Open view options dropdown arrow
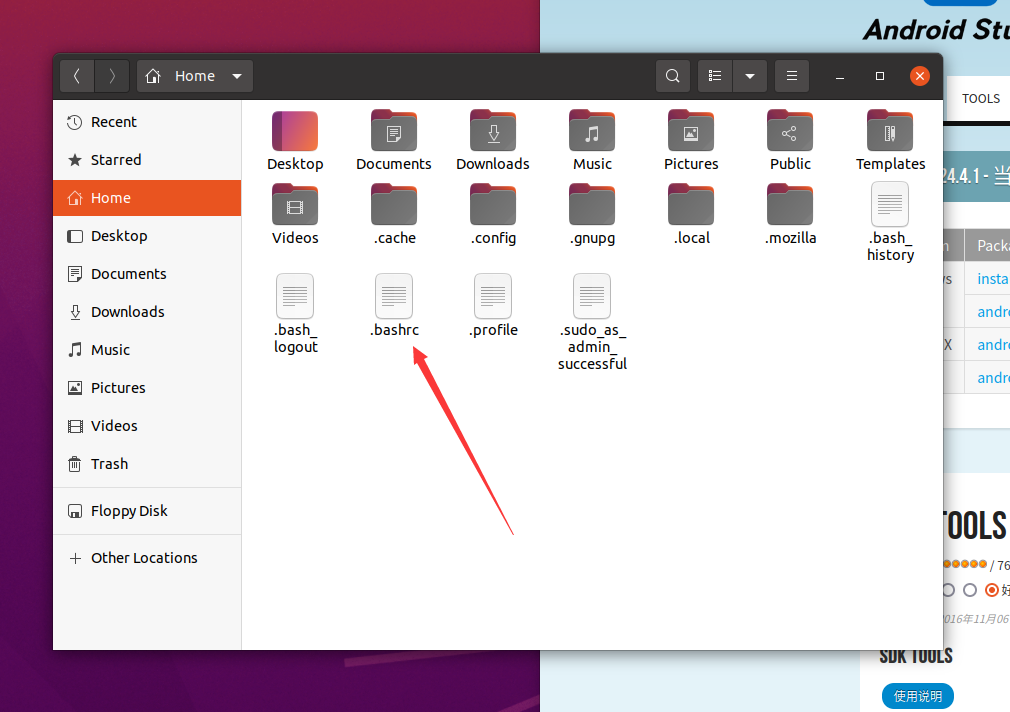The height and width of the screenshot is (712, 1010). click(x=750, y=76)
